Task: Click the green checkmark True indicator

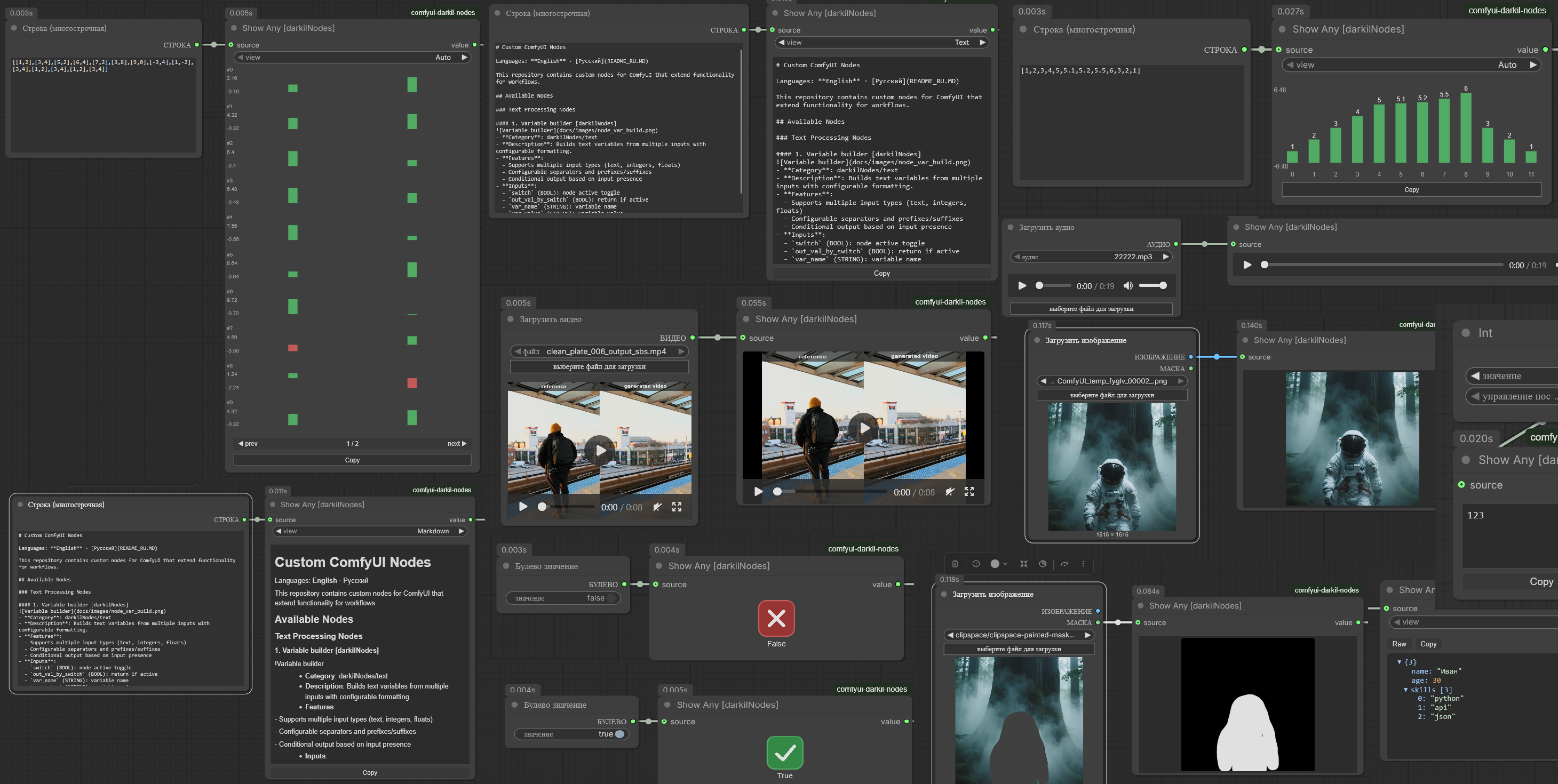Action: click(x=785, y=753)
